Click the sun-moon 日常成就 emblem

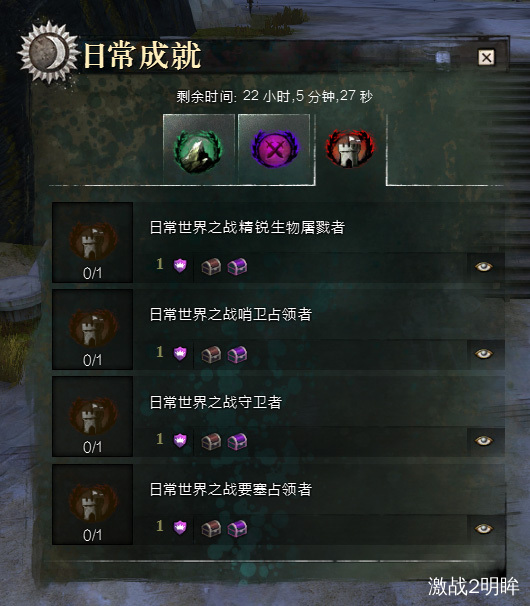[x=49, y=52]
